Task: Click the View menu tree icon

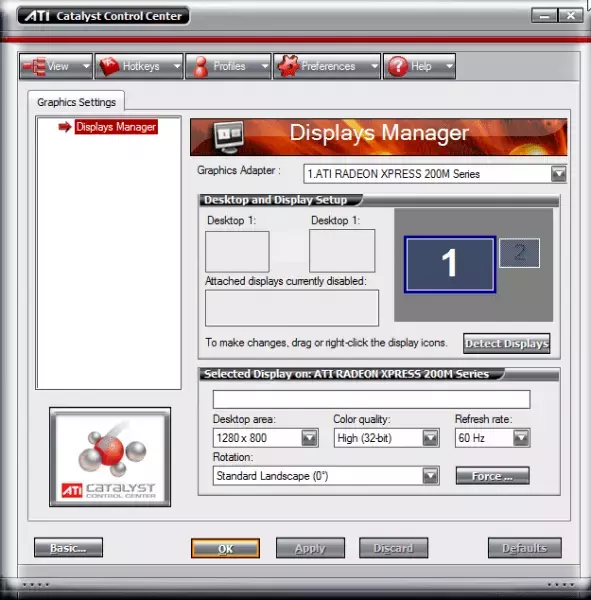Action: [34, 66]
